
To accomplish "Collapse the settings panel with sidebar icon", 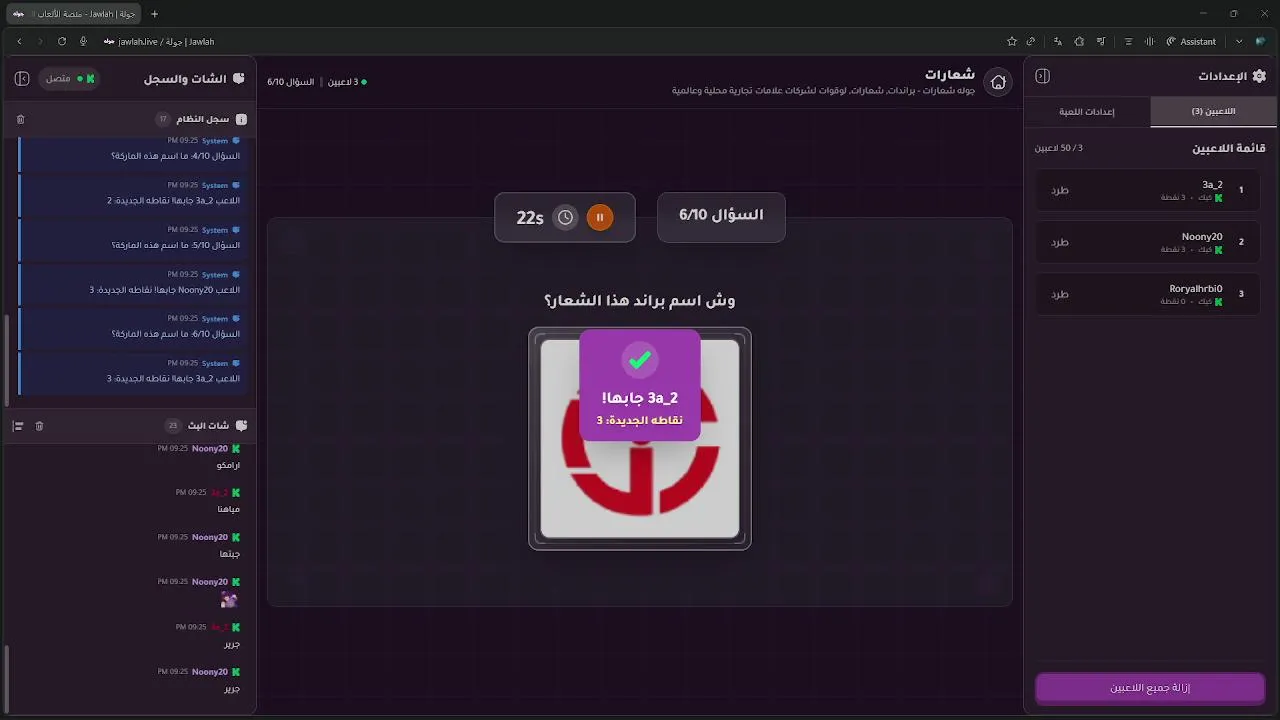I will pos(1042,76).
